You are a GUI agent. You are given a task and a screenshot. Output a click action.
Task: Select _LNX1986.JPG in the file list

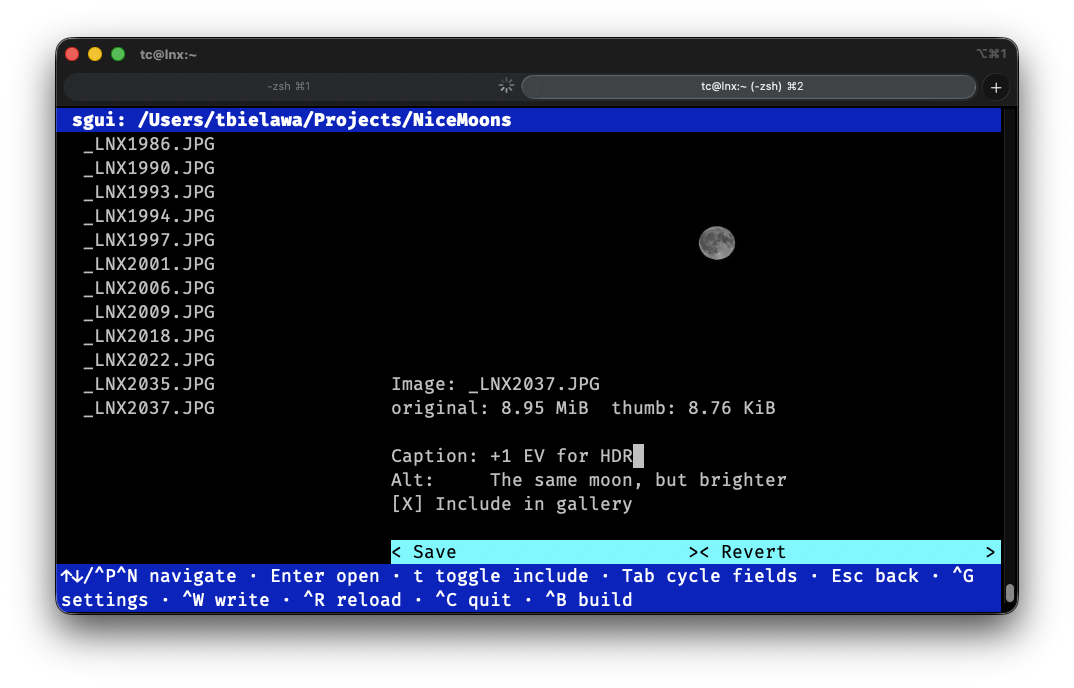149,145
